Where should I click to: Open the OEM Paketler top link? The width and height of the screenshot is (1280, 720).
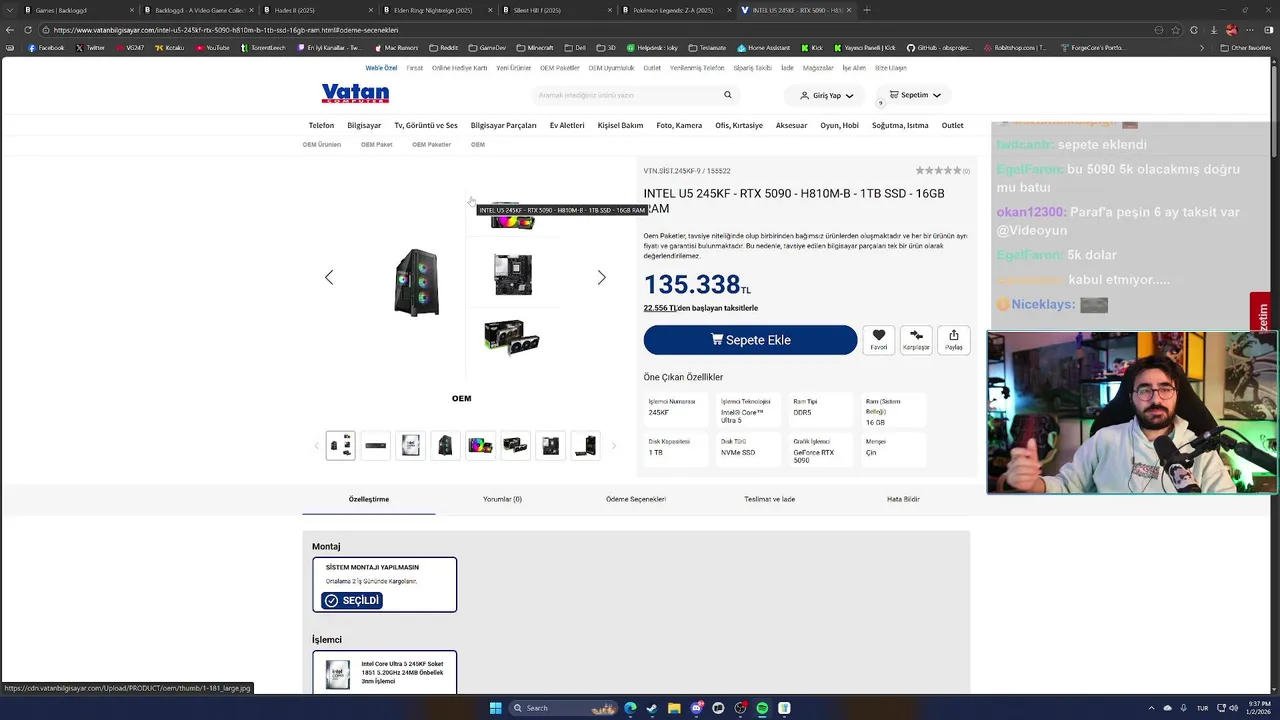click(x=559, y=68)
